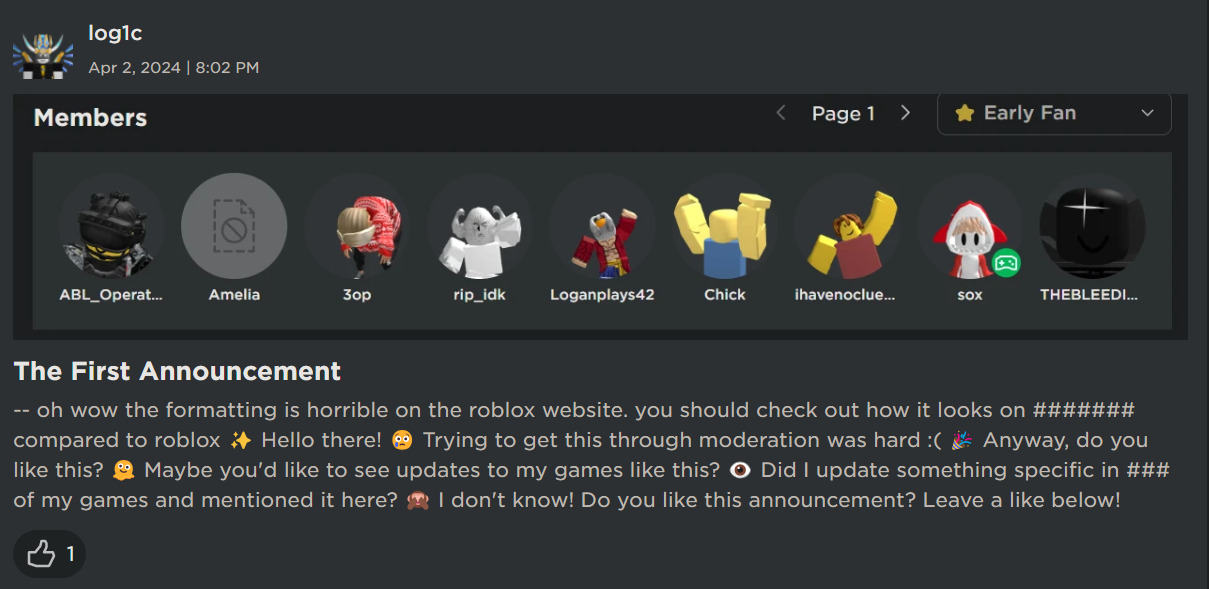Expand the Early Fan rank dropdown

(1146, 113)
